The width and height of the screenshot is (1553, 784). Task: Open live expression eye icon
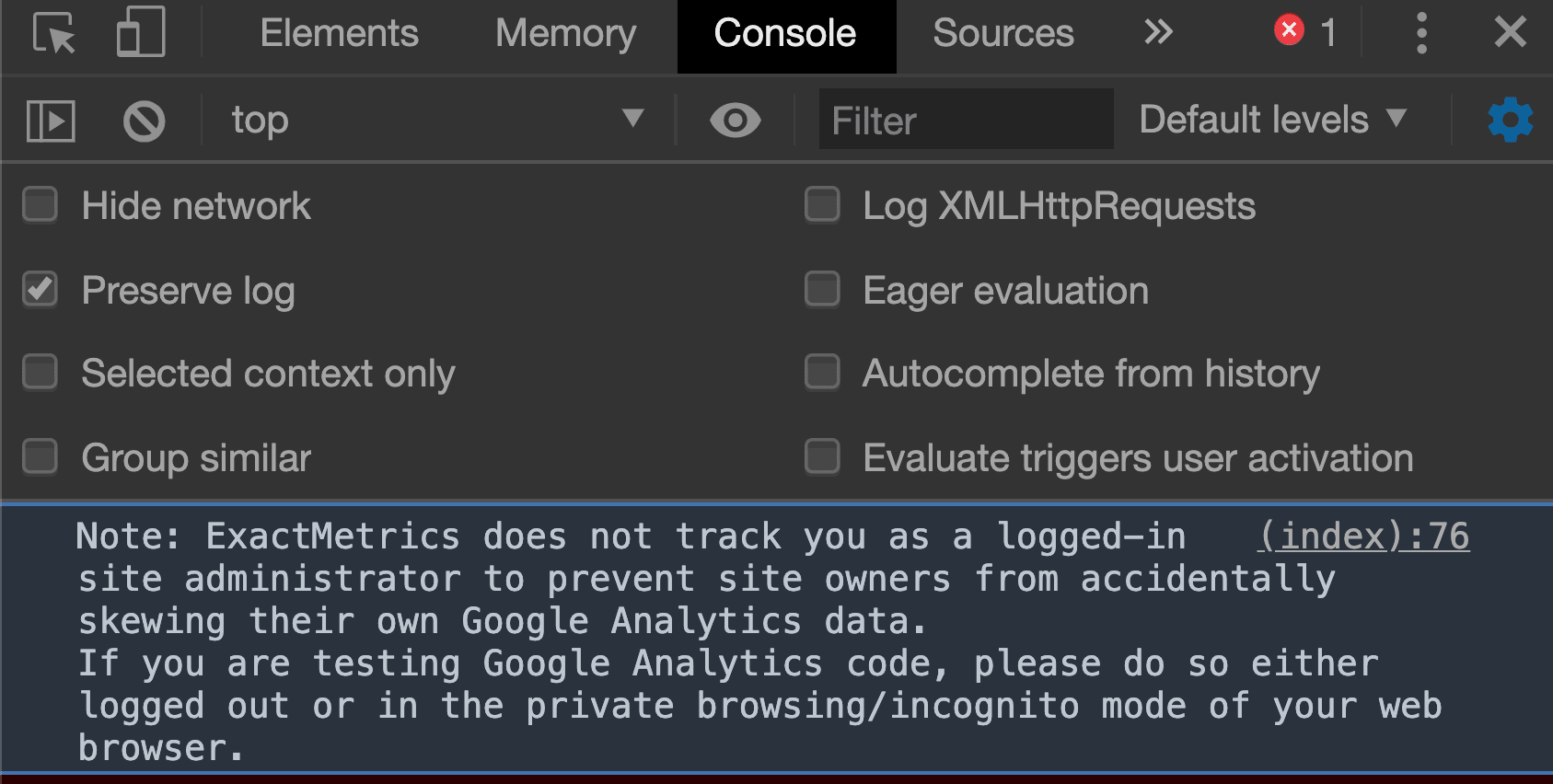point(735,121)
